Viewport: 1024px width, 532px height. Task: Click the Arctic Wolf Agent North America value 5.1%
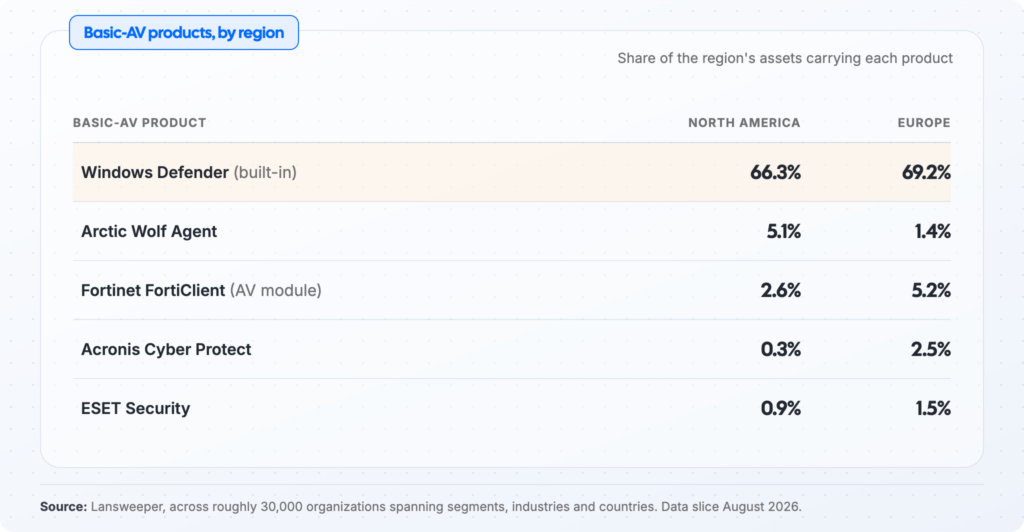pos(784,231)
